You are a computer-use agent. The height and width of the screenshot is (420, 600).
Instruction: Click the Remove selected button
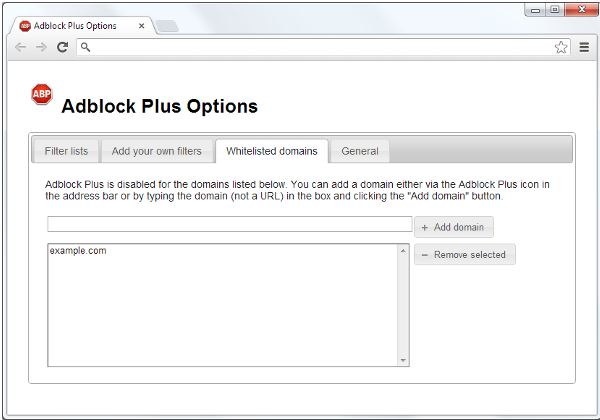[465, 255]
